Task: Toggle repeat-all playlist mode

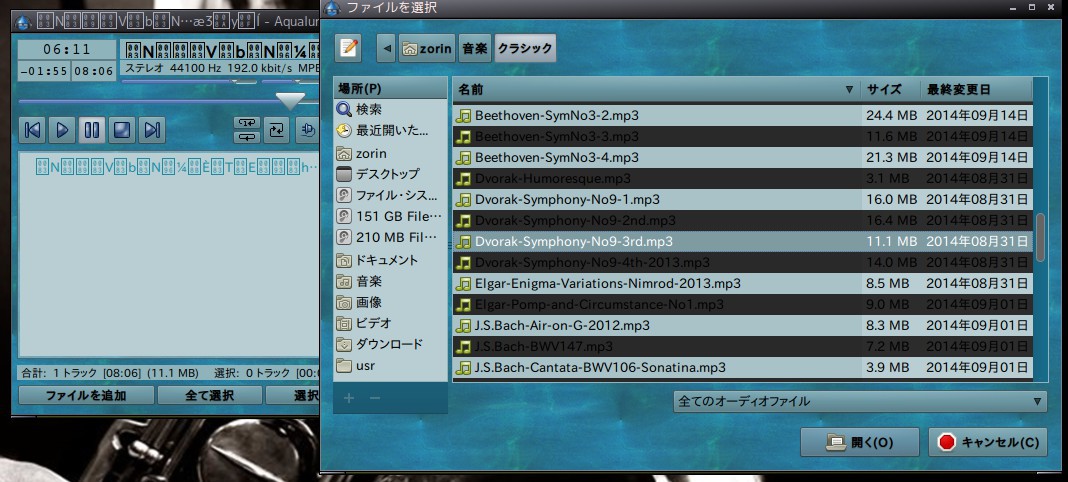Action: coord(247,137)
